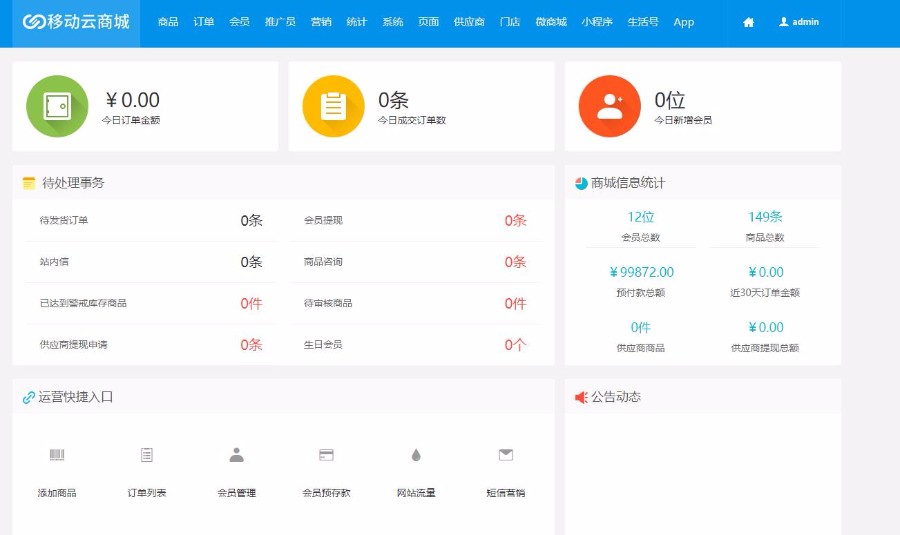The width and height of the screenshot is (900, 535).
Task: Click the 149条 total products count
Action: 765,217
